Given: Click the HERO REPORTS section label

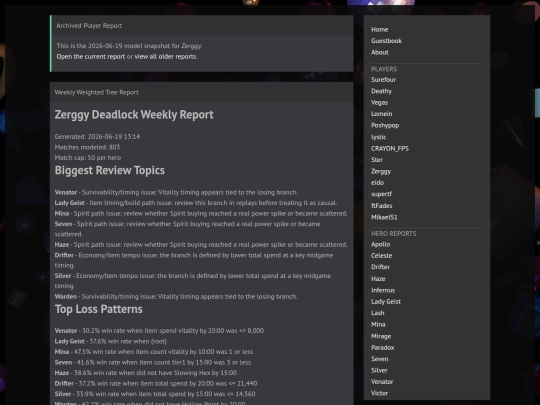Looking at the screenshot, I should [x=394, y=234].
